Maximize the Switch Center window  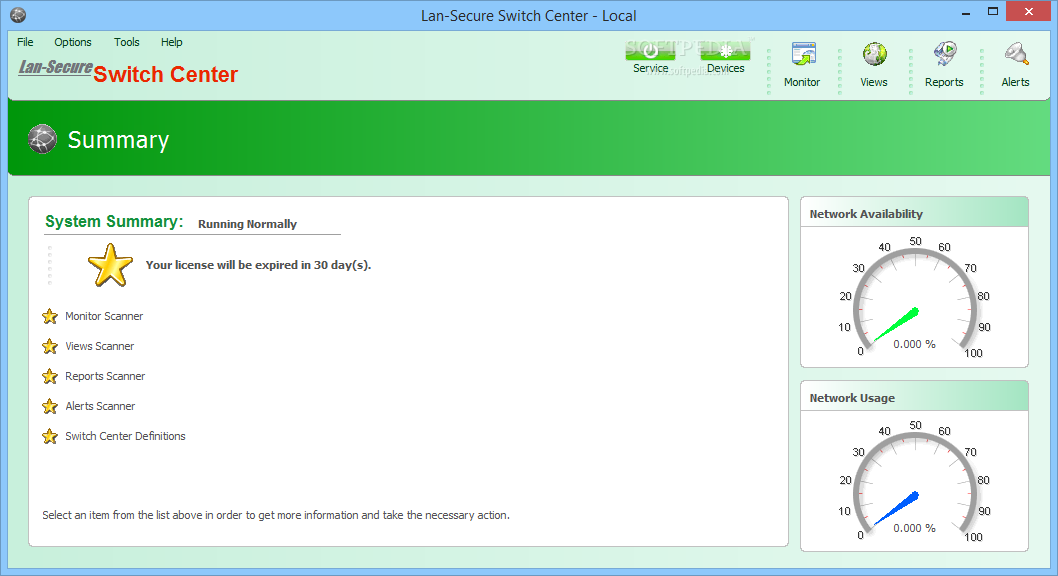tap(993, 12)
